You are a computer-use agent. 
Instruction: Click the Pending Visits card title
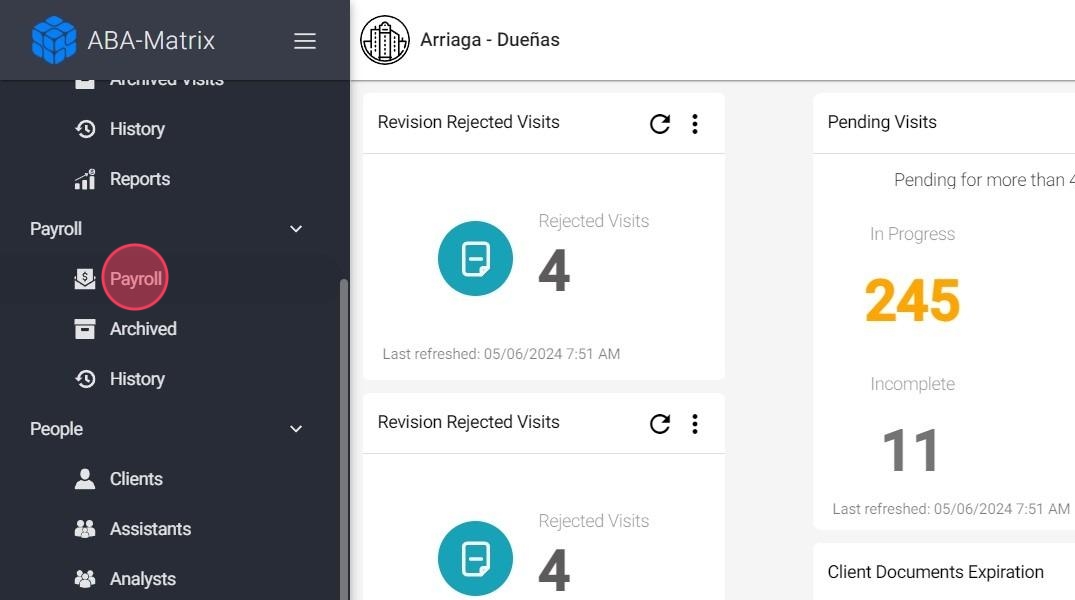882,122
